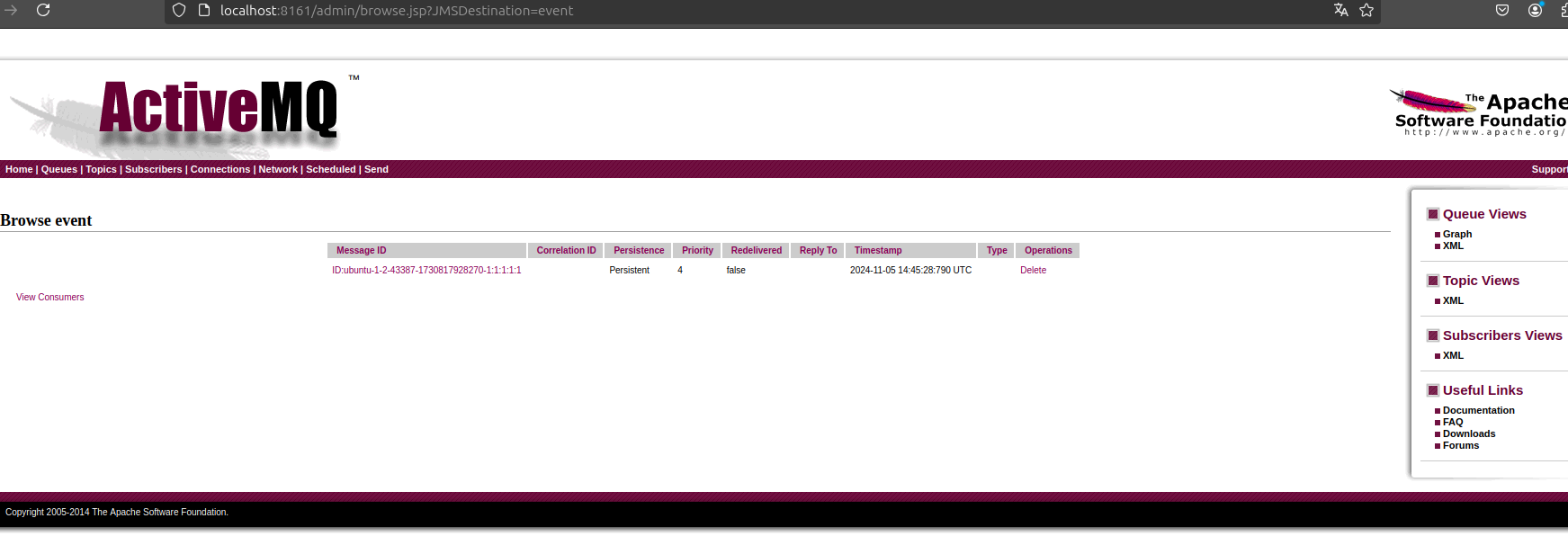Click the Apache Software Foundation logo
The width and height of the screenshot is (1568, 545).
1478,113
